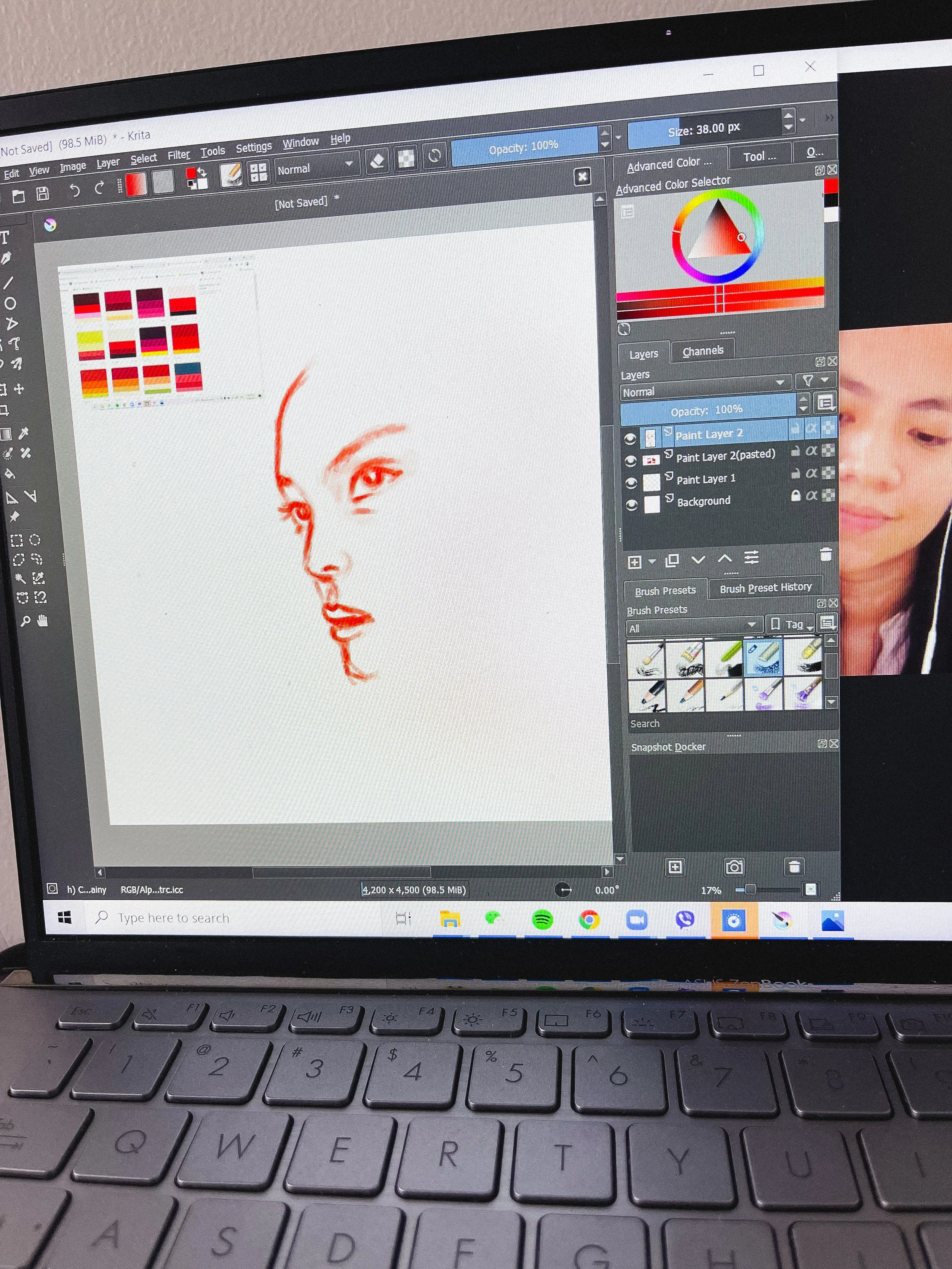Hide the Background layer

pyautogui.click(x=631, y=505)
